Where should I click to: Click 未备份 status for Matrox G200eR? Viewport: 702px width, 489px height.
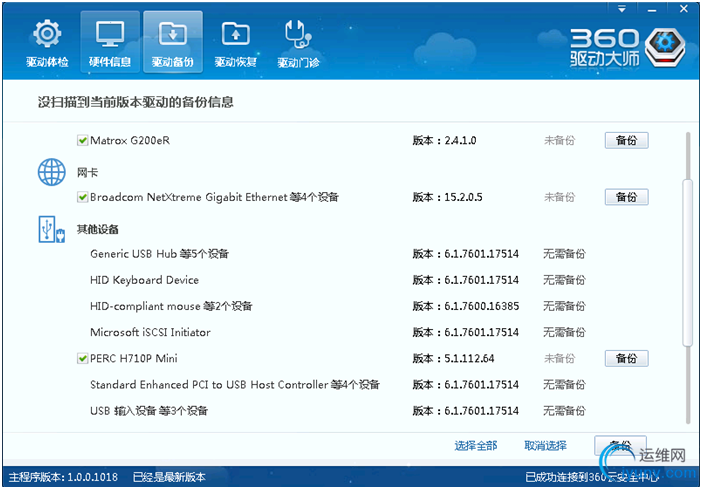[x=559, y=141]
